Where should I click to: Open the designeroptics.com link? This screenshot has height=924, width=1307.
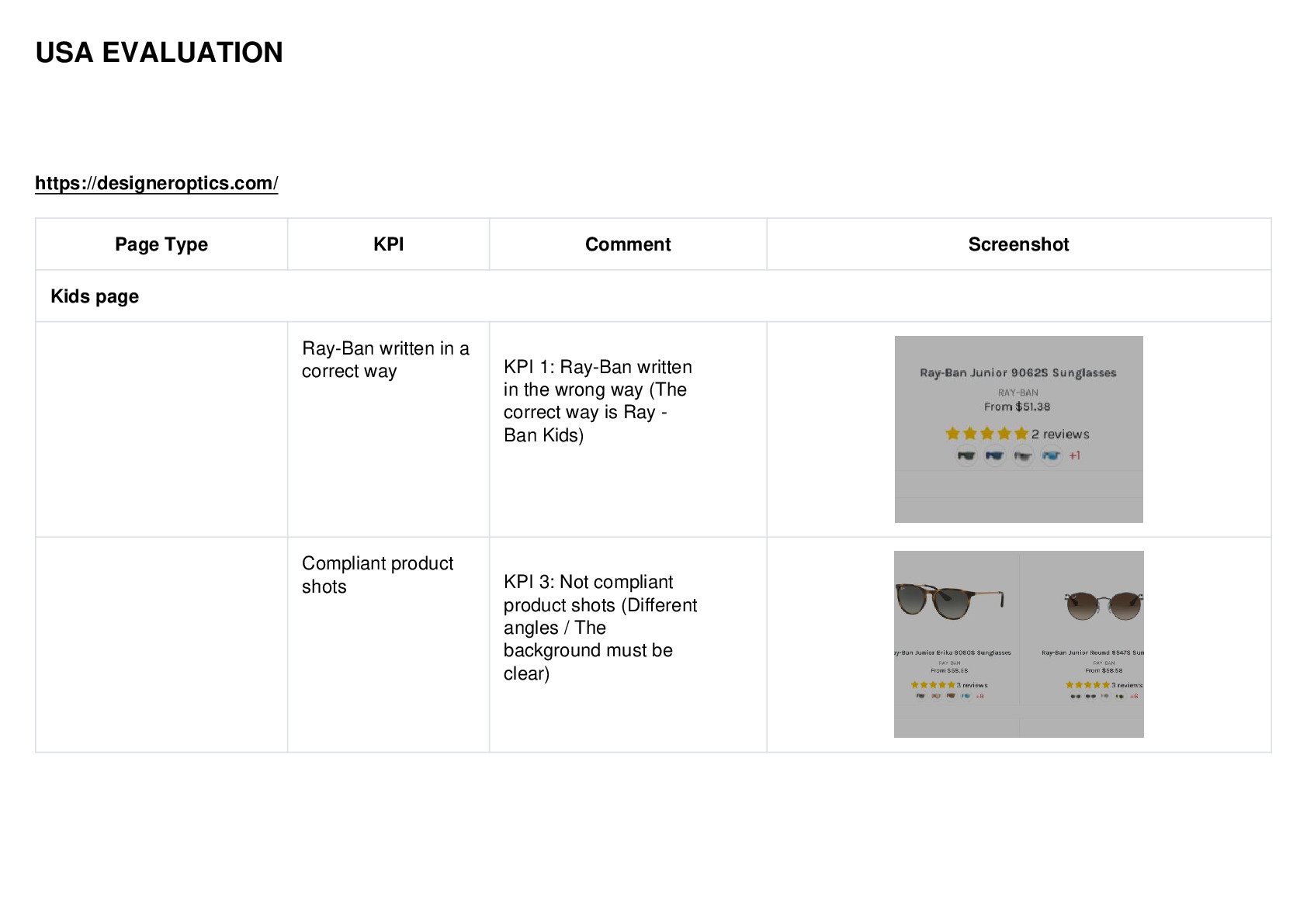[x=156, y=183]
